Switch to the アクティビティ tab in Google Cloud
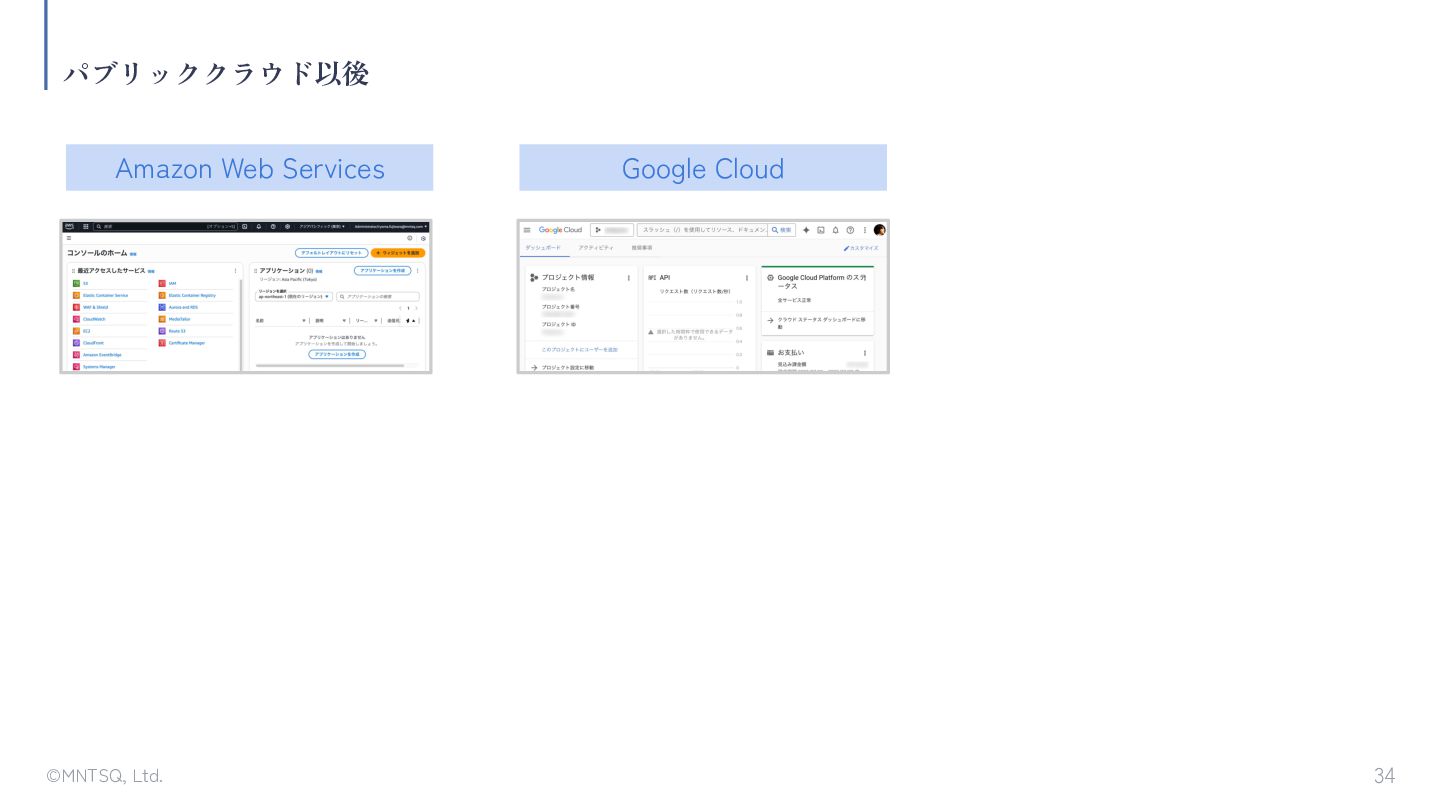1440x810 pixels. [x=596, y=247]
